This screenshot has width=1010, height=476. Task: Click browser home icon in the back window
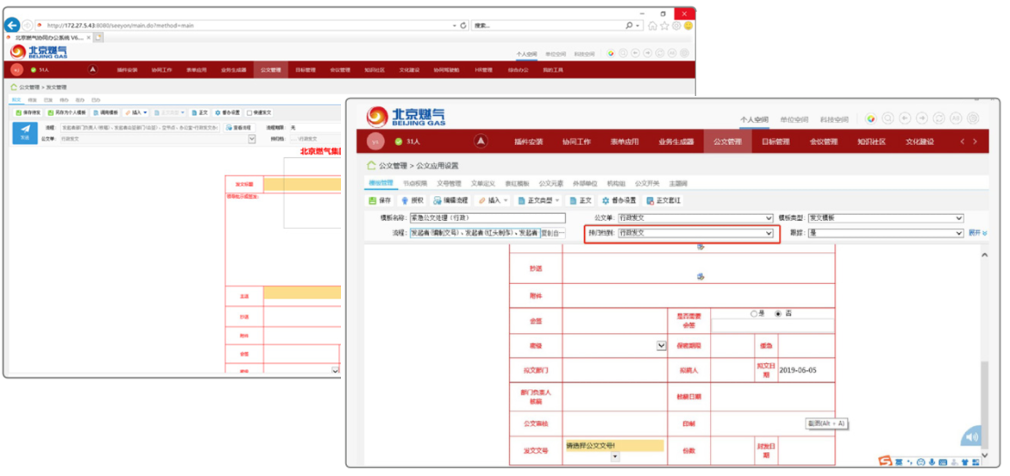click(653, 26)
